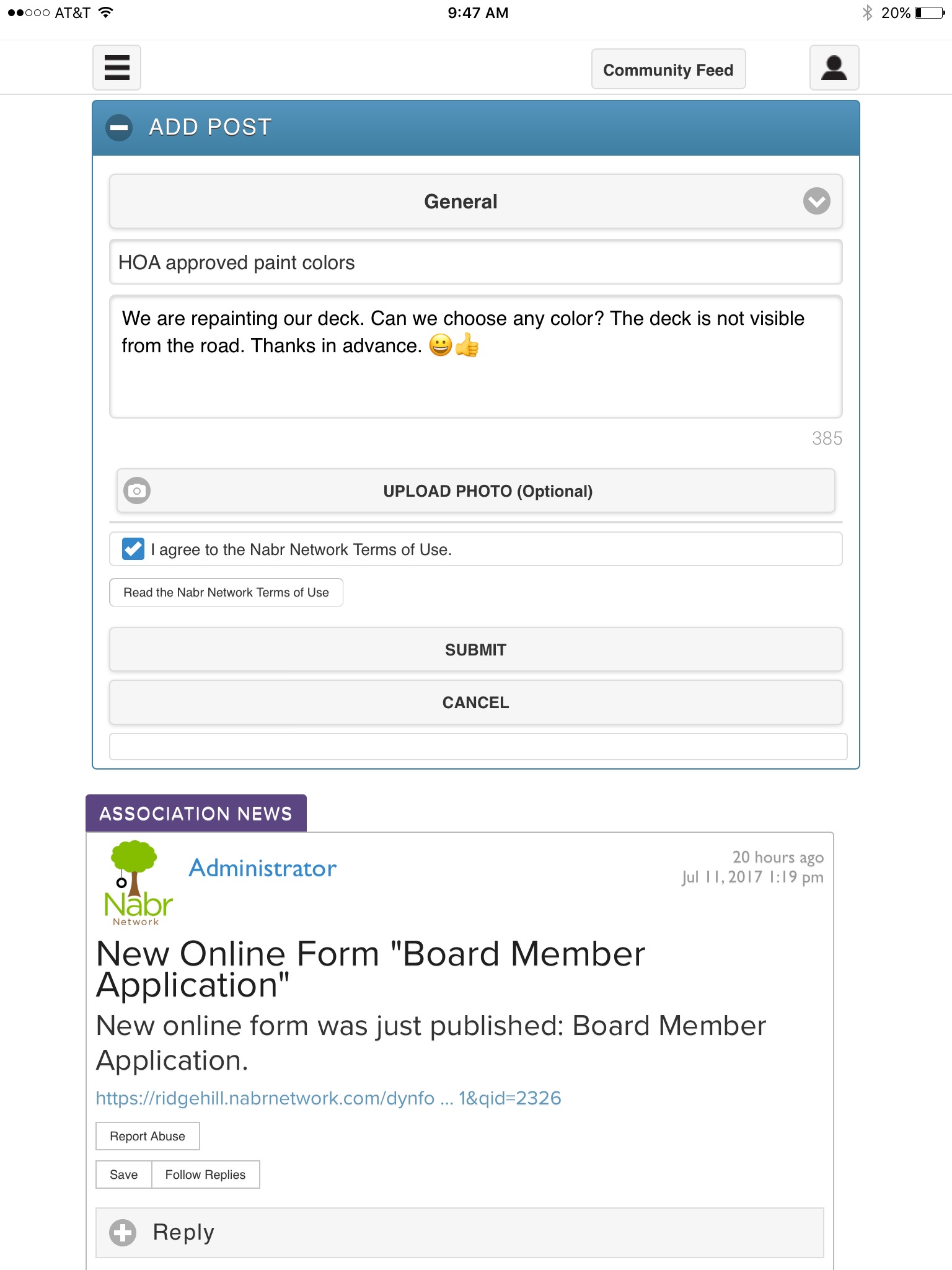
Task: Tap the Bluetooth status icon
Action: (x=867, y=12)
